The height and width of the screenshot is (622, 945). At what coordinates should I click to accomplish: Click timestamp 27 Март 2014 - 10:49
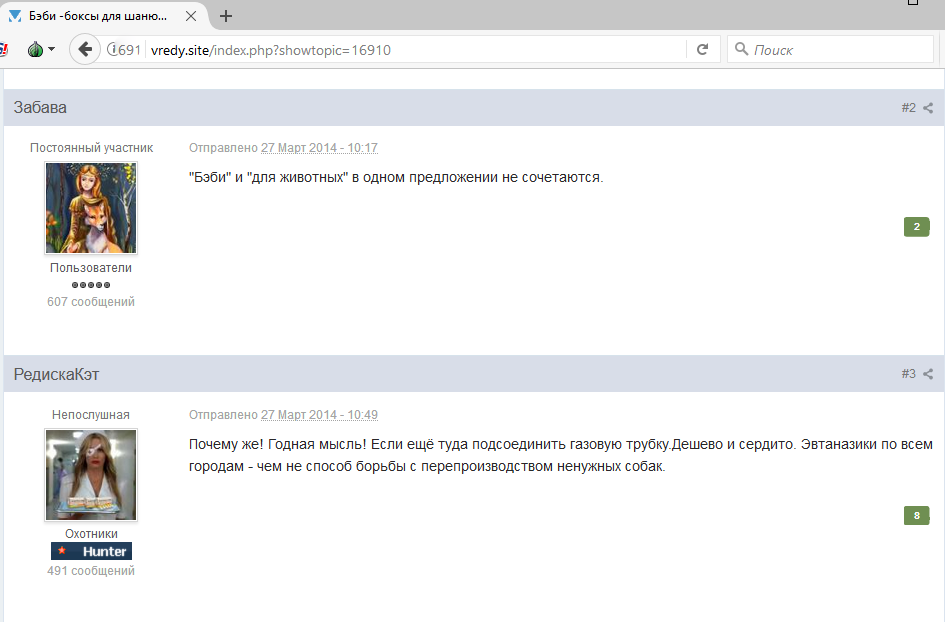click(x=319, y=415)
